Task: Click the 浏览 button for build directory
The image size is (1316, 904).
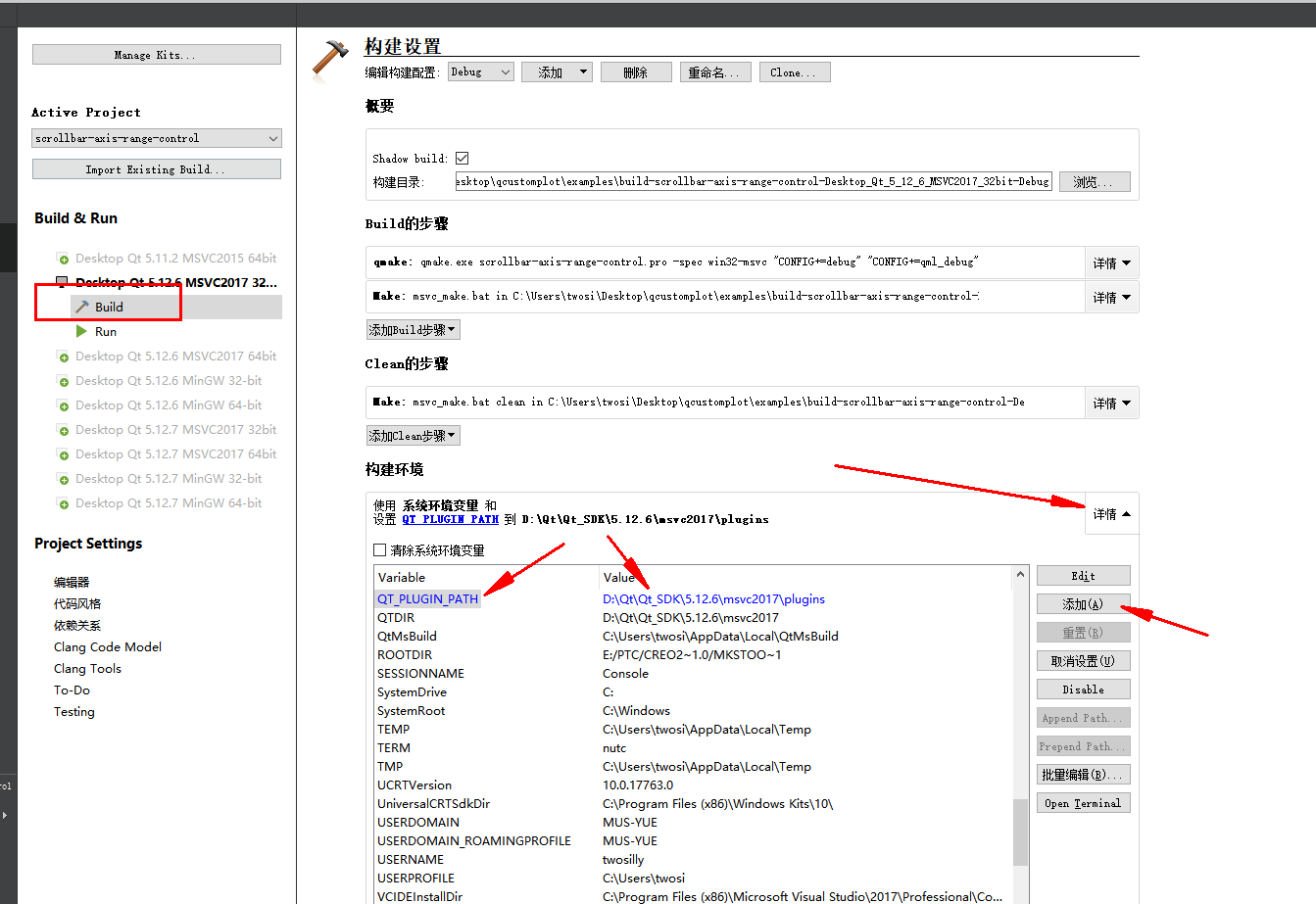Action: pyautogui.click(x=1095, y=181)
